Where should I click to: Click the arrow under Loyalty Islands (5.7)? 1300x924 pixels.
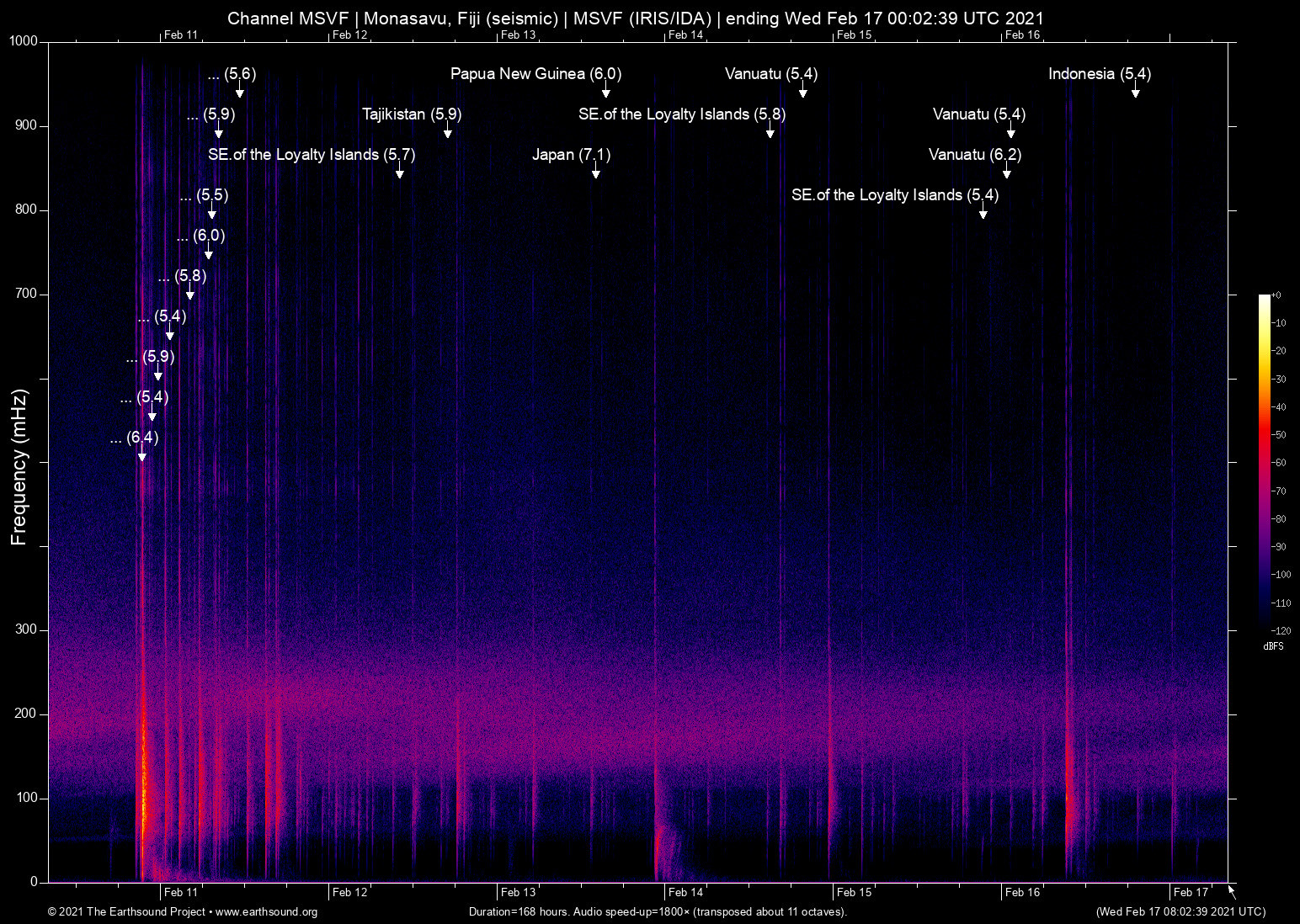[x=400, y=173]
